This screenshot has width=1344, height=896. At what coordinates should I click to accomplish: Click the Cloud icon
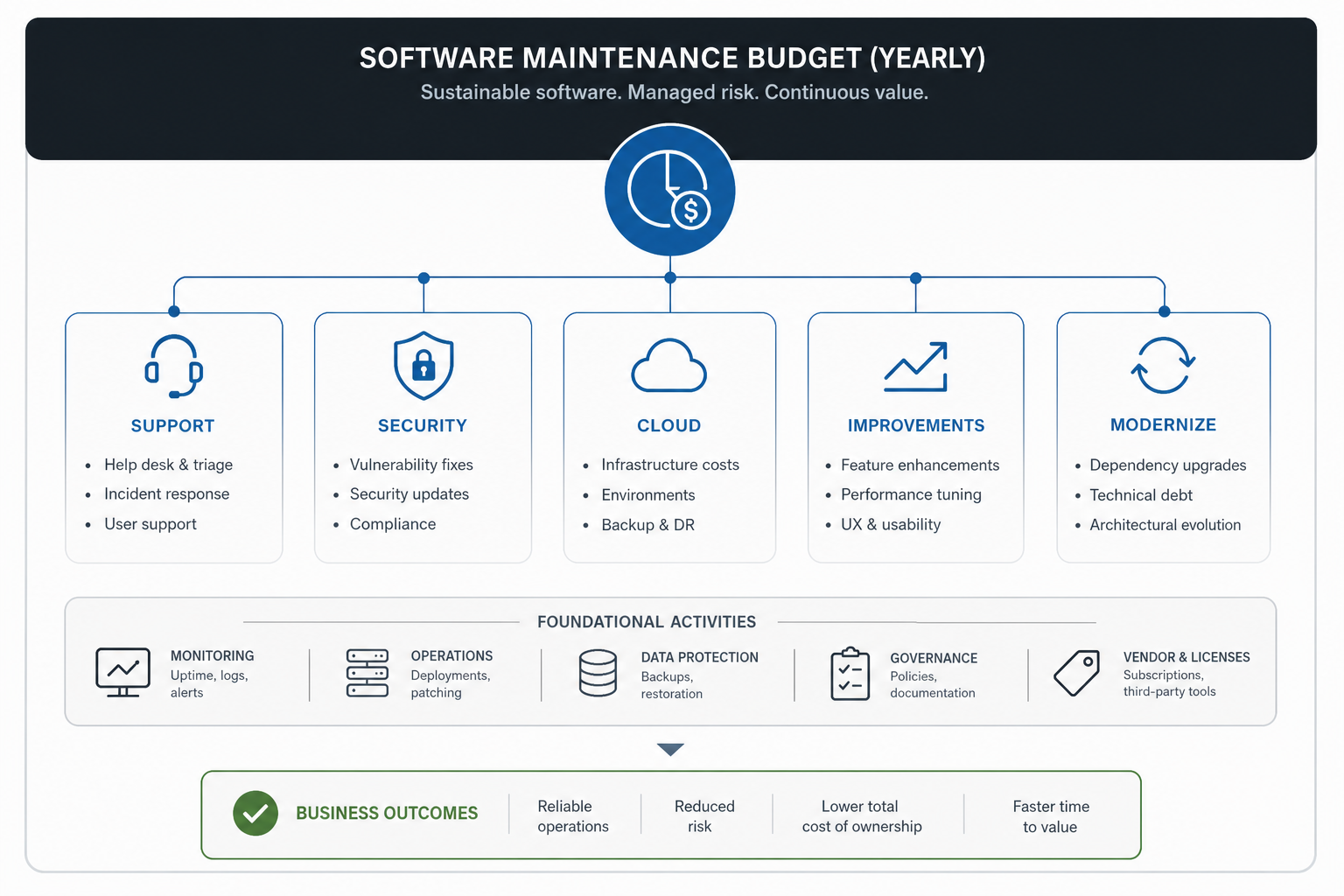(x=669, y=365)
